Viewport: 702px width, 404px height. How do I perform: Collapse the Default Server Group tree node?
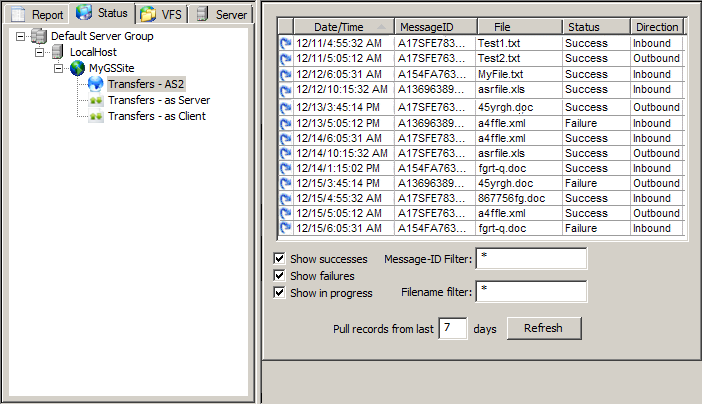(x=21, y=36)
